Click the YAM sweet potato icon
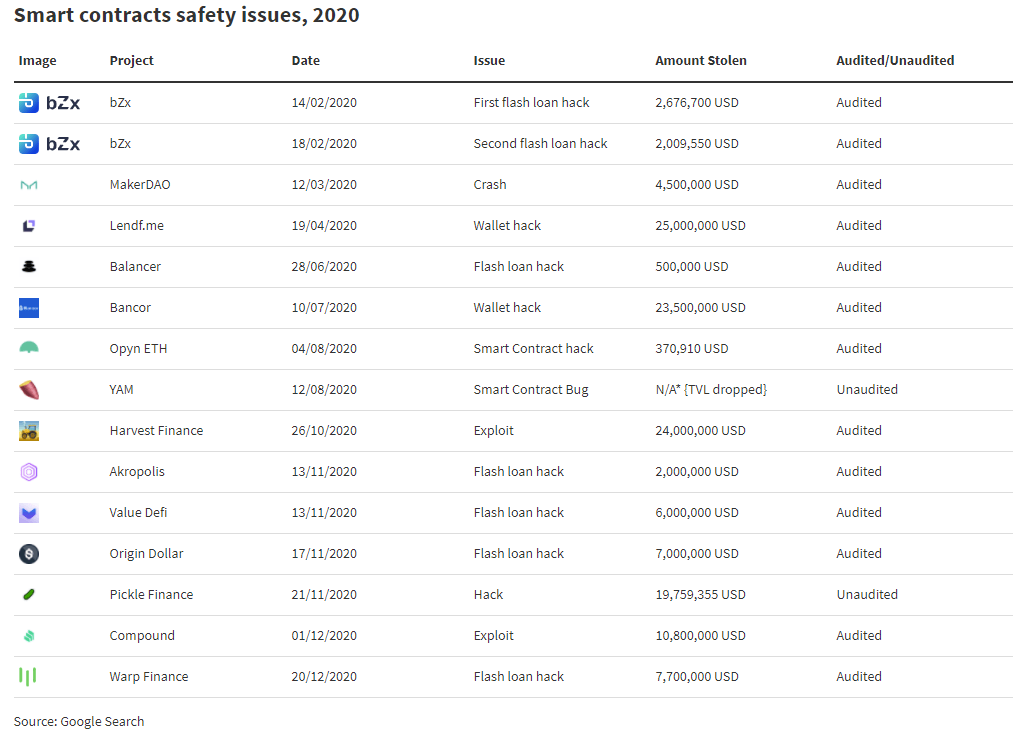 click(x=29, y=390)
